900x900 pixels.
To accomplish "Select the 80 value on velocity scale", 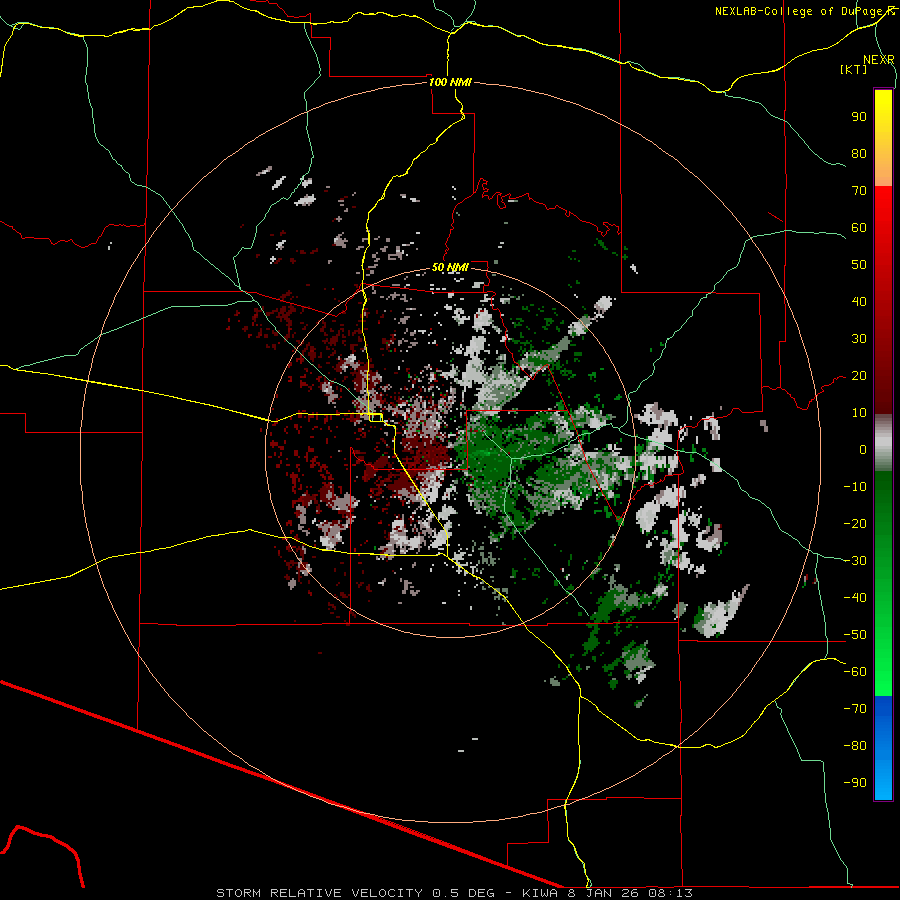I will coord(859,154).
